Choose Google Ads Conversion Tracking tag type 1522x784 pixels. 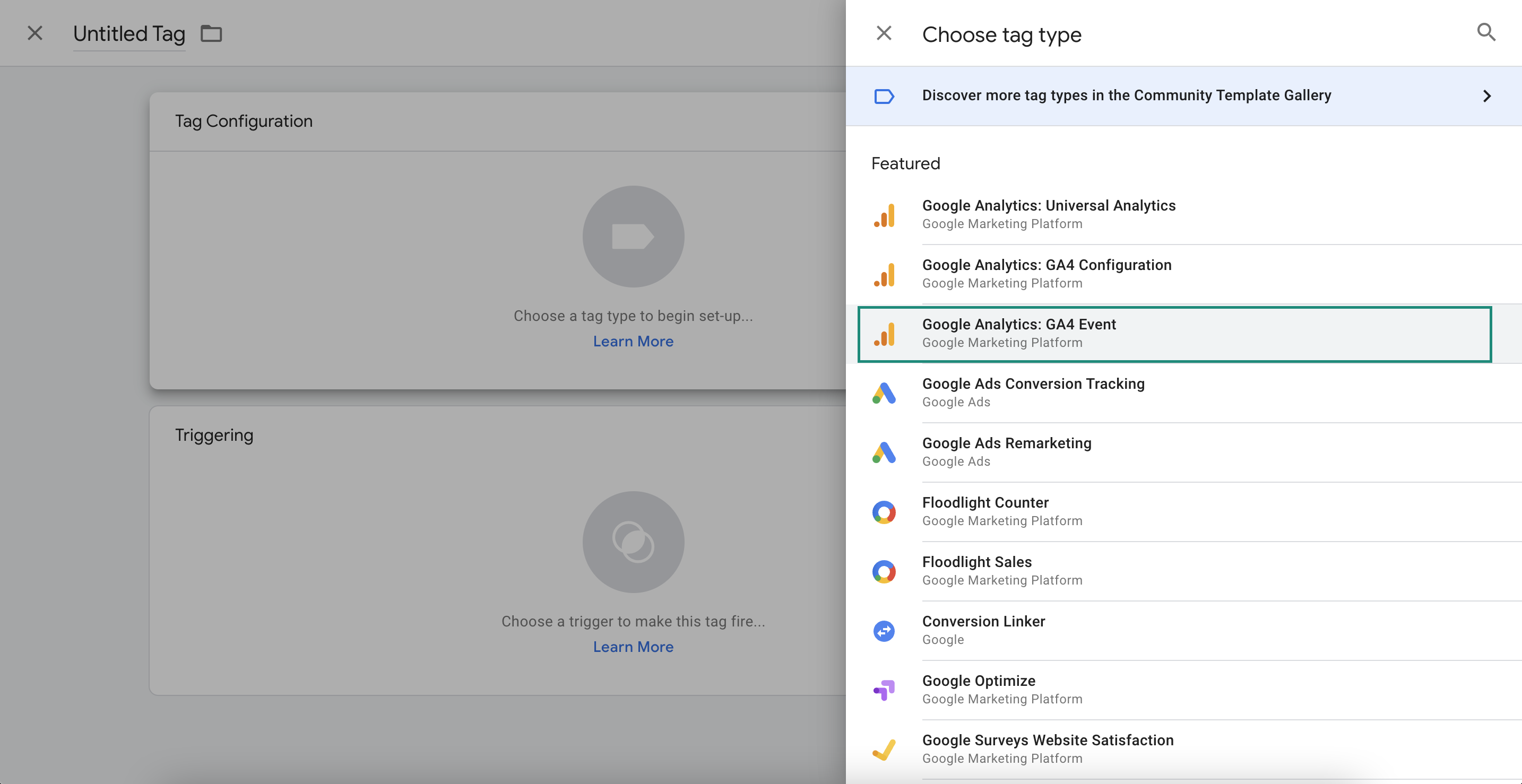click(x=1183, y=393)
